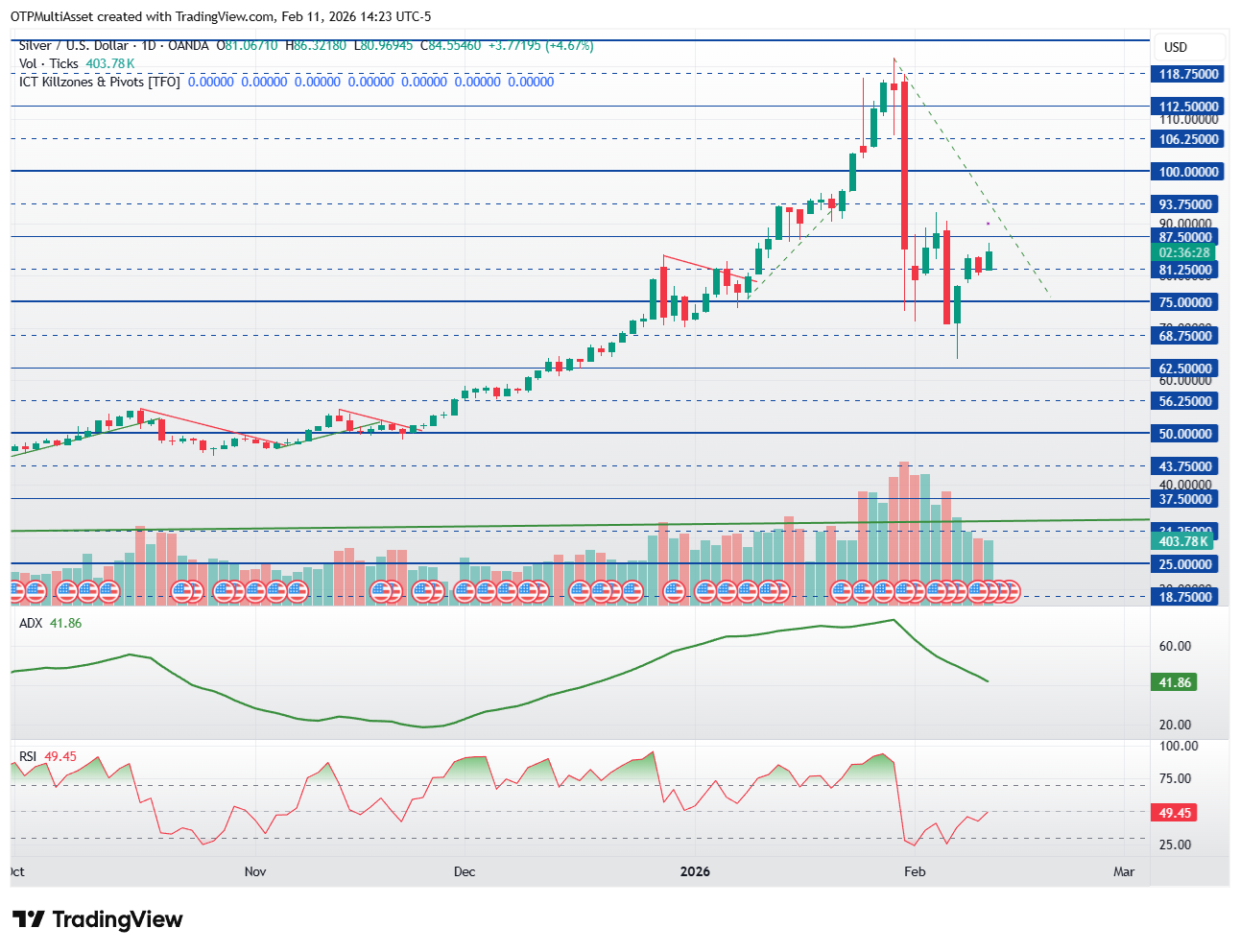Click the 20.00 ADX scale value

pyautogui.click(x=1175, y=725)
